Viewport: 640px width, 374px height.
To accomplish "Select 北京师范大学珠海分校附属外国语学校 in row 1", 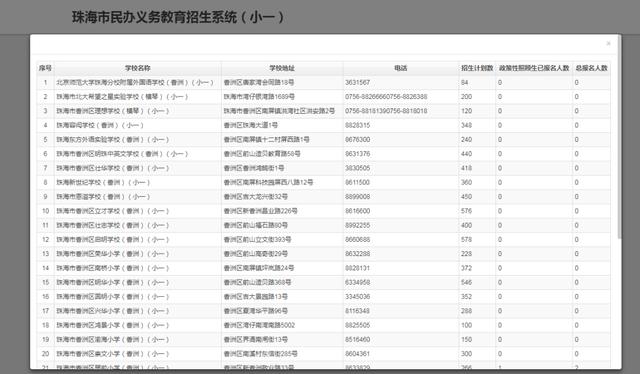I will 135,82.
